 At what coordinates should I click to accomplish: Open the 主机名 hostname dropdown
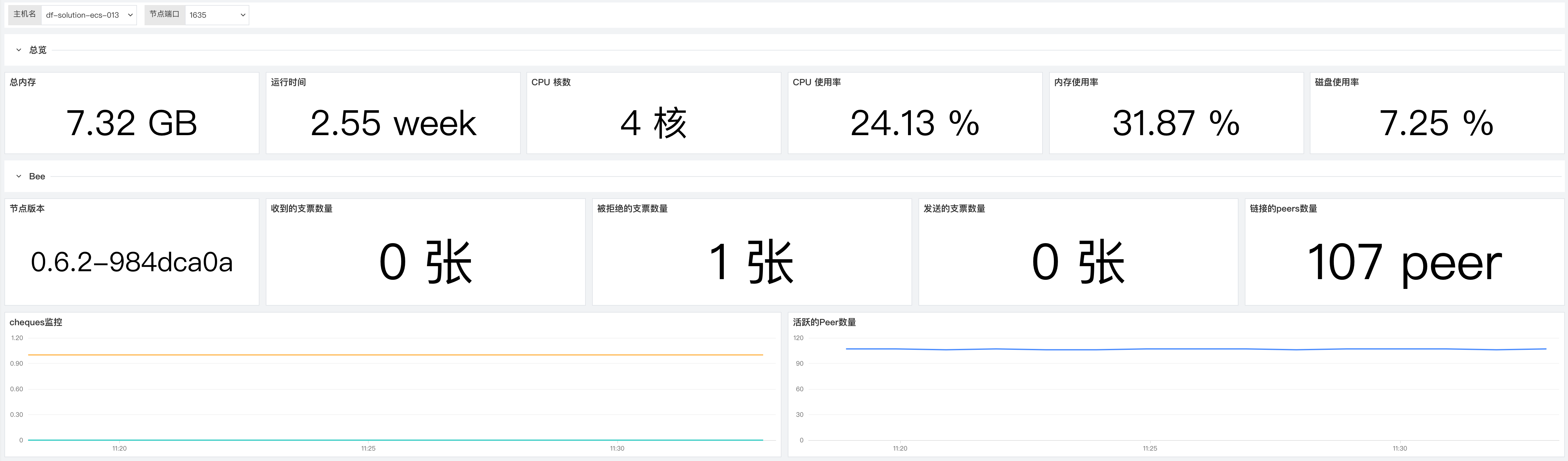click(89, 15)
